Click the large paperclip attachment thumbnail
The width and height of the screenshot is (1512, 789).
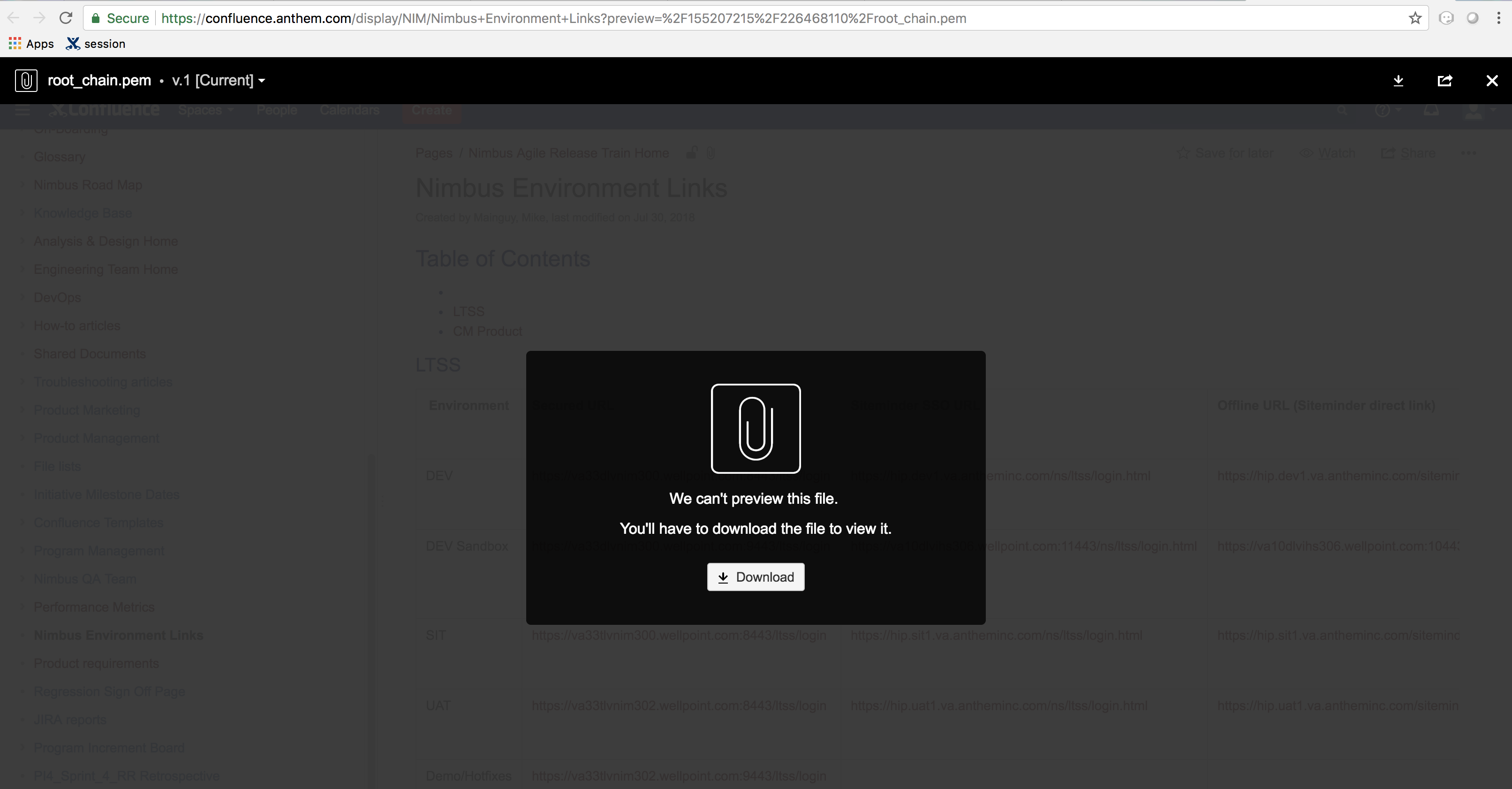[x=756, y=429]
